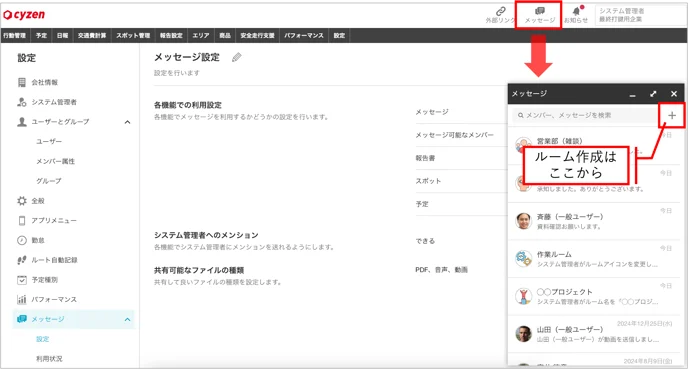Collapse the ユーザーとグループ section
The width and height of the screenshot is (688, 369).
tap(127, 122)
